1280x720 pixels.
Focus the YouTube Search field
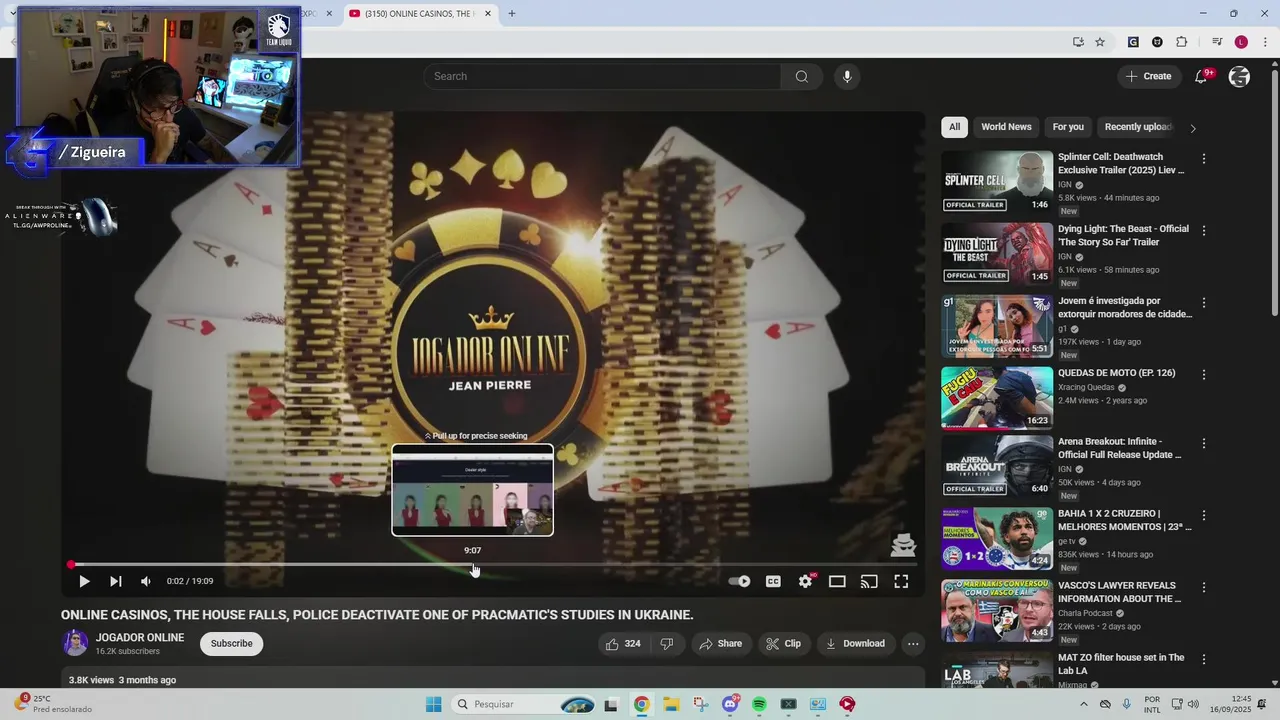(602, 77)
